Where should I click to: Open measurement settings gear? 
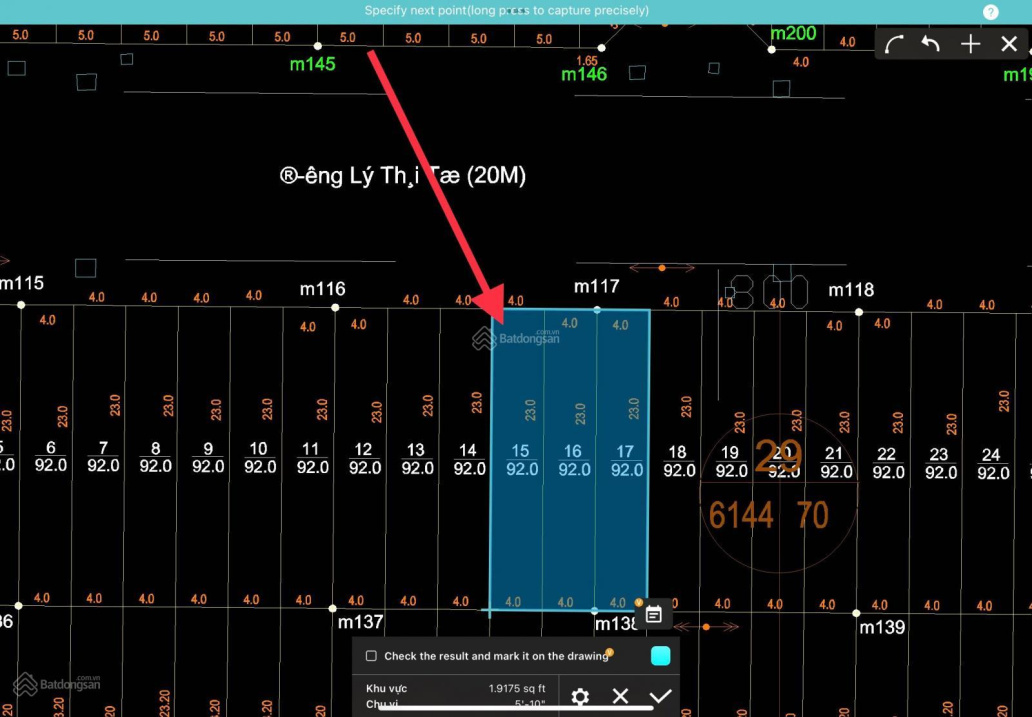point(580,696)
